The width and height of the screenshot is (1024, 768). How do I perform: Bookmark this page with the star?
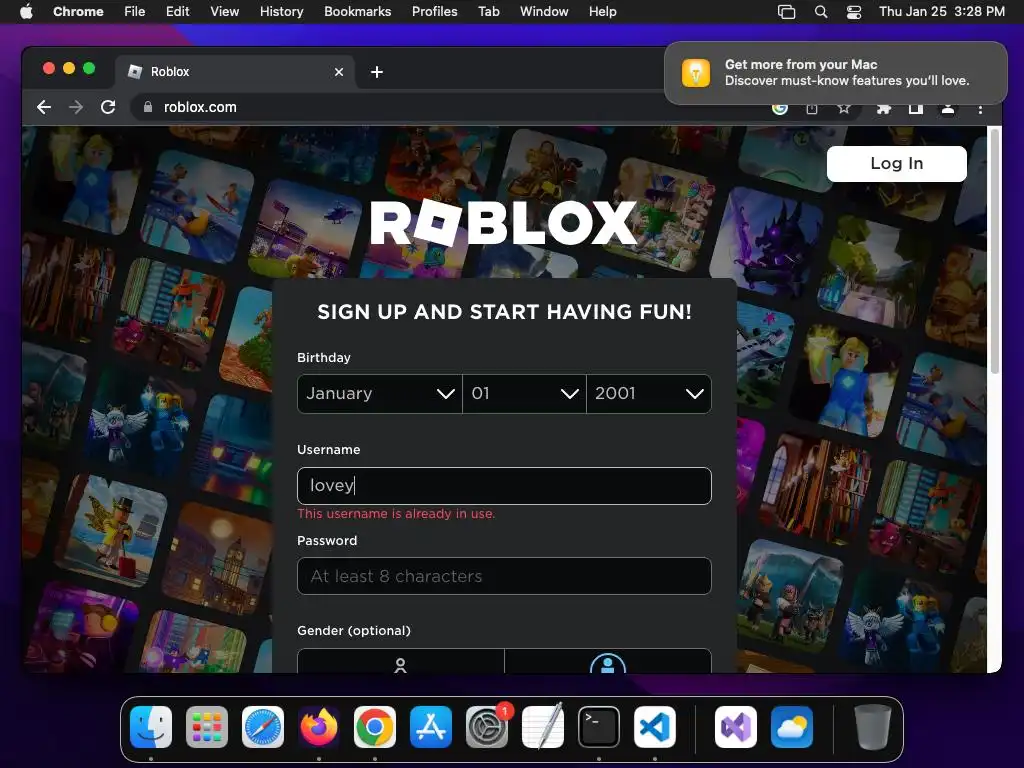(844, 108)
